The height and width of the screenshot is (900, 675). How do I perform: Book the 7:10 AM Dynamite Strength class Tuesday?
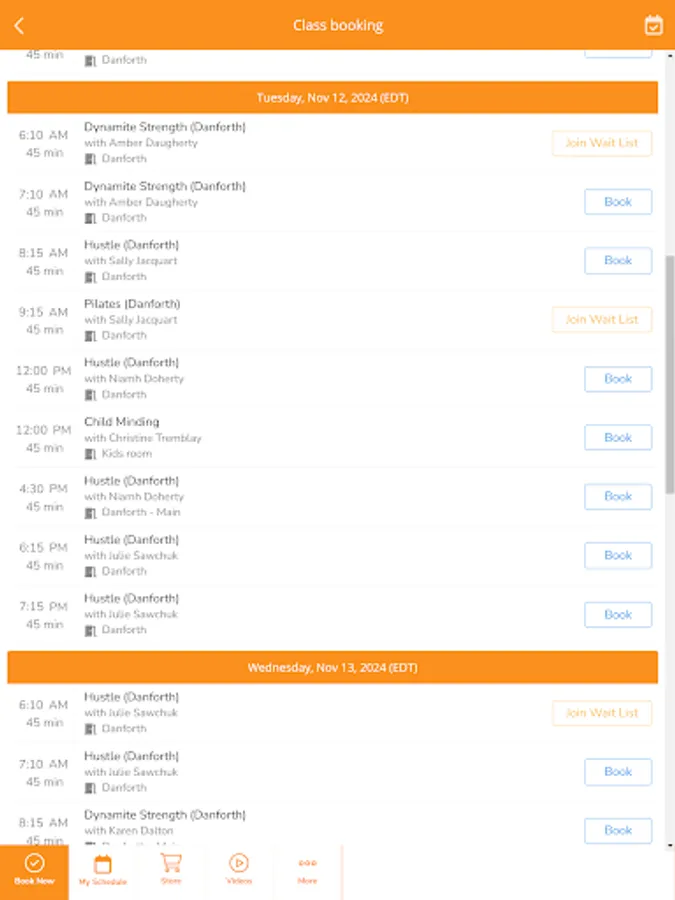click(x=617, y=201)
